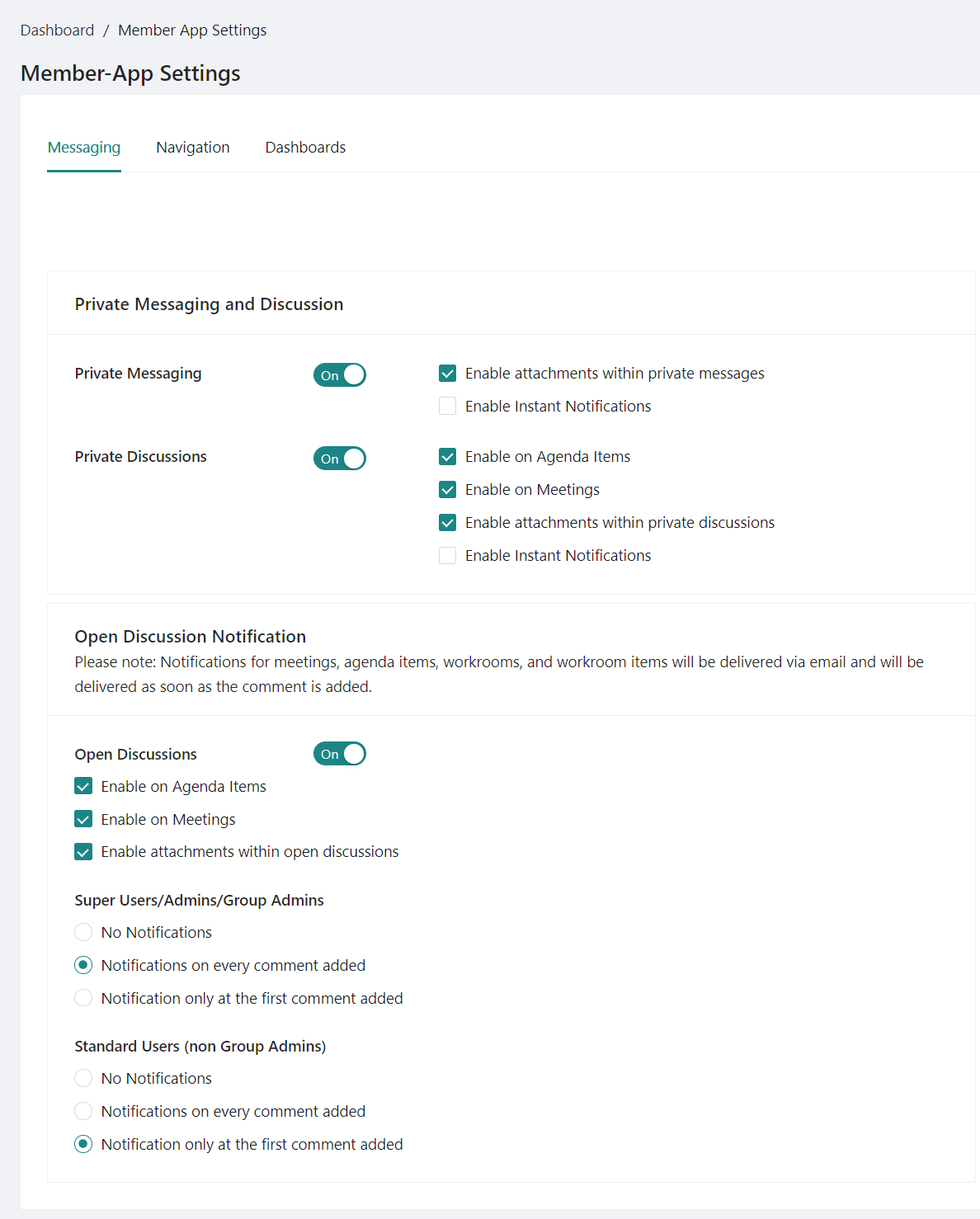Image resolution: width=980 pixels, height=1219 pixels.
Task: Uncheck attachments within open discussions
Action: tap(83, 851)
